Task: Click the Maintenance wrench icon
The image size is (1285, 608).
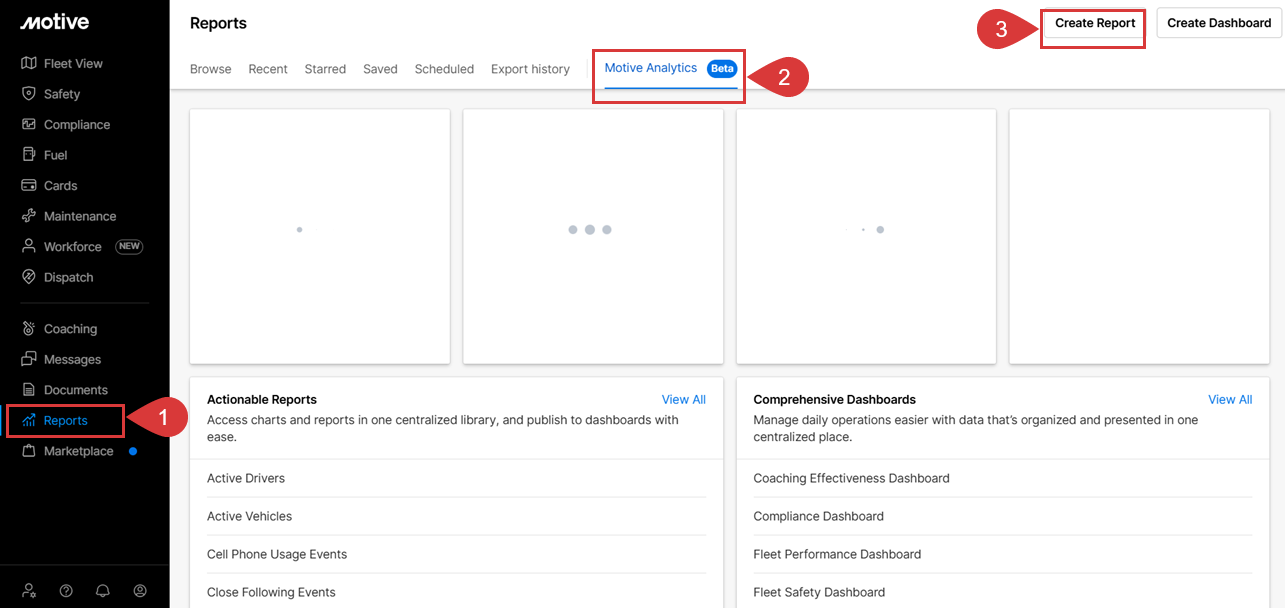Action: (29, 216)
